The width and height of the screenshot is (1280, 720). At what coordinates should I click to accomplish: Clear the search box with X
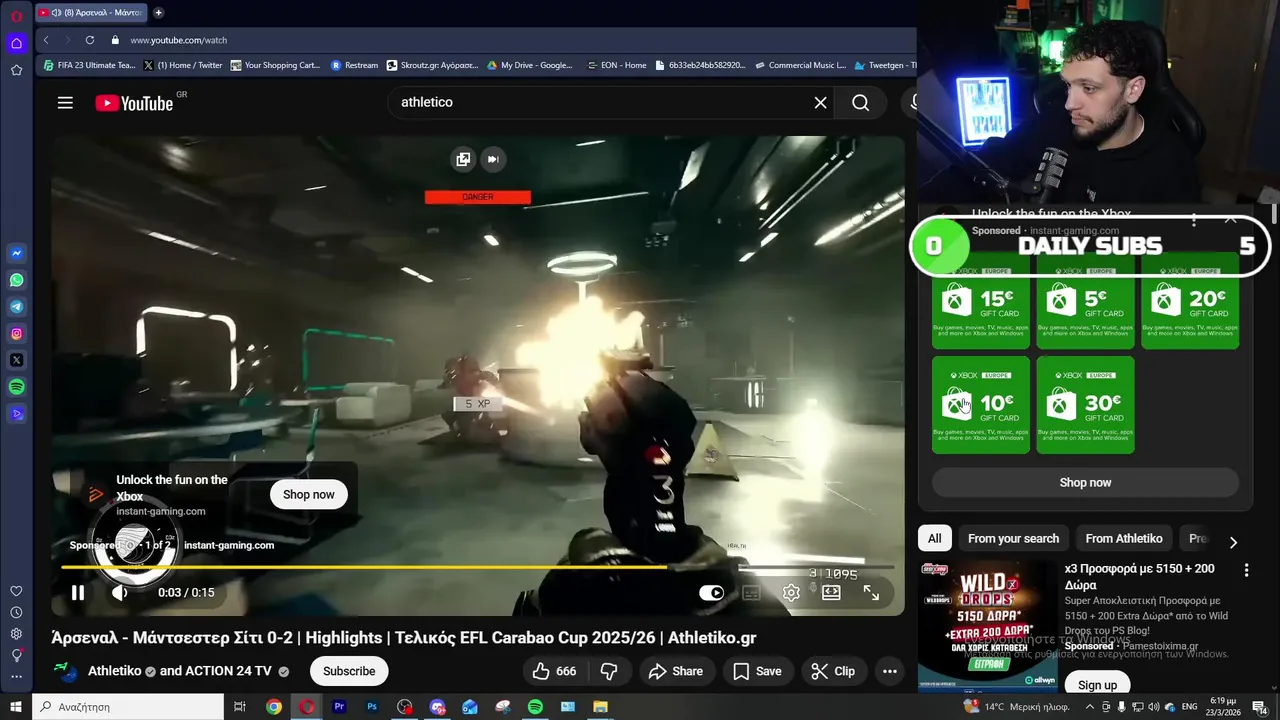820,102
